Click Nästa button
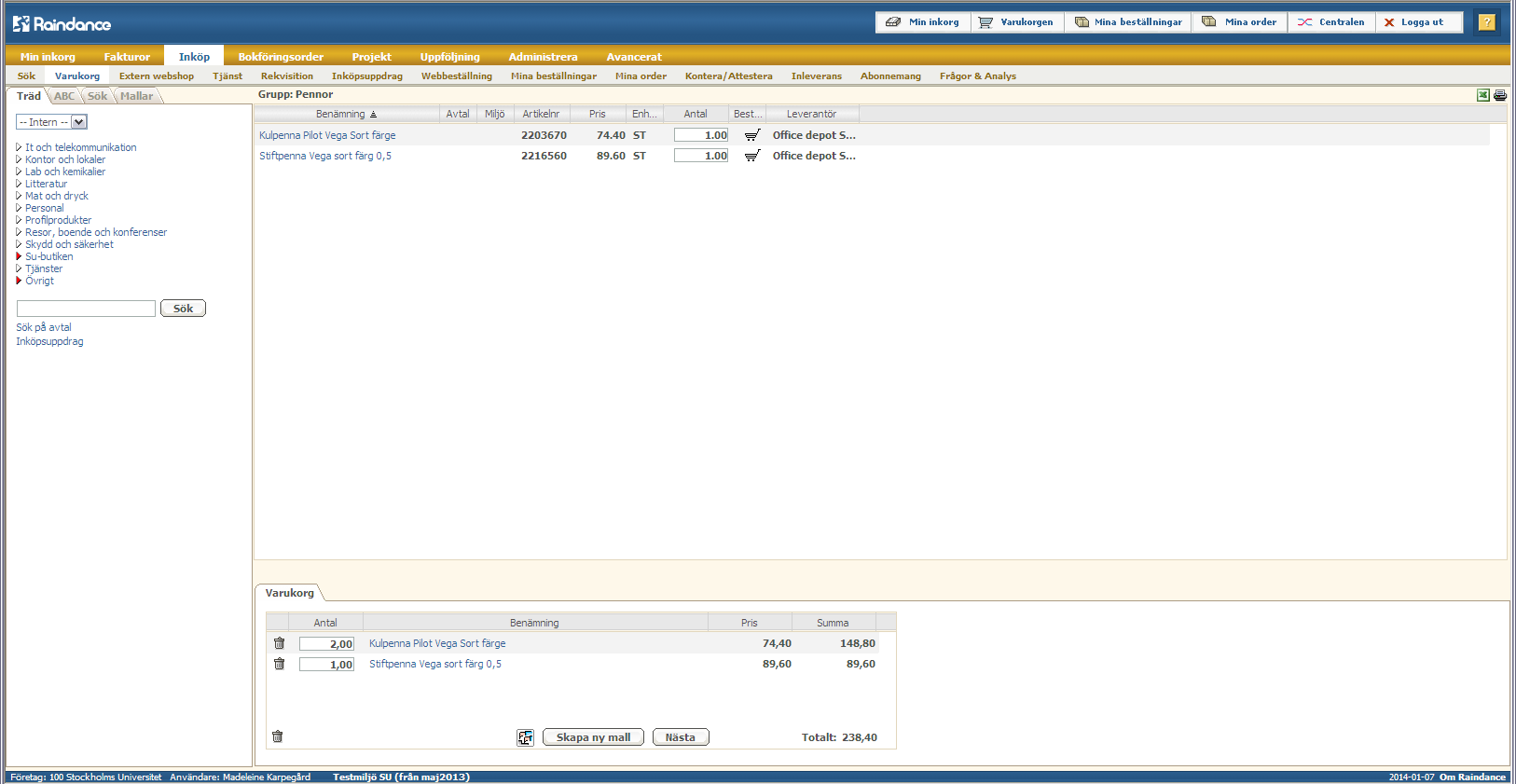The height and width of the screenshot is (784, 1516). click(x=681, y=737)
